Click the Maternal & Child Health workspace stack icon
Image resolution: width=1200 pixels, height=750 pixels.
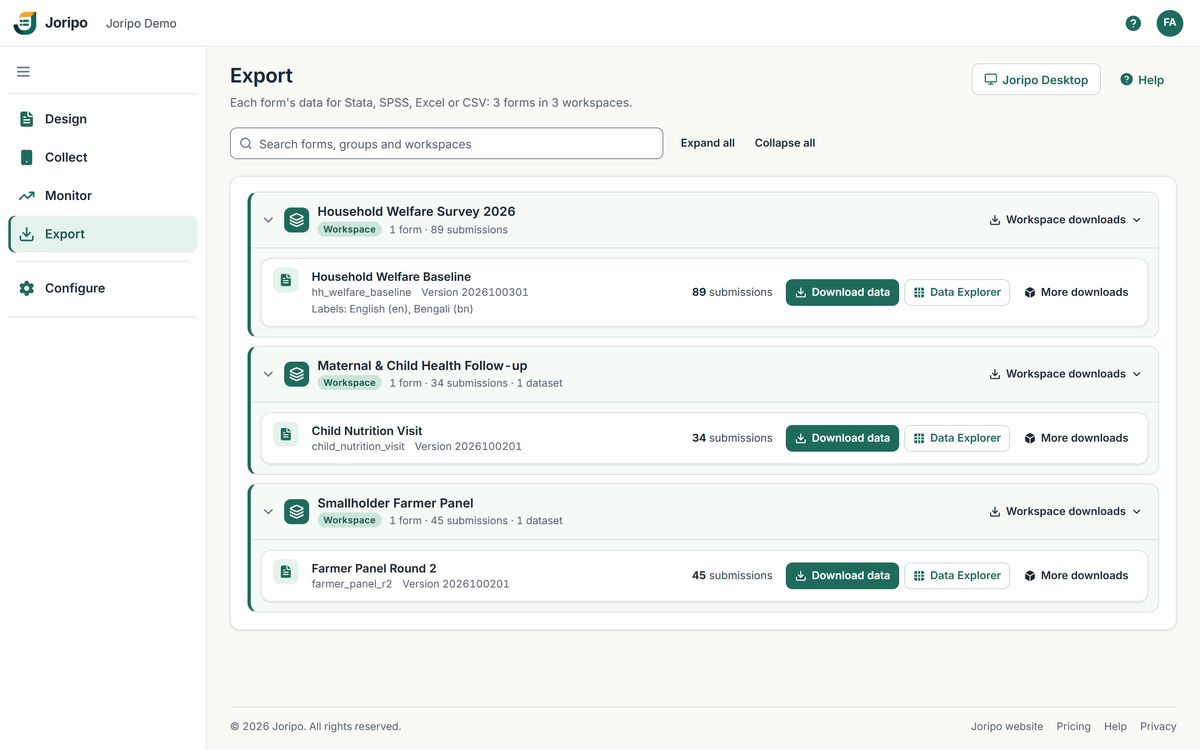[297, 374]
